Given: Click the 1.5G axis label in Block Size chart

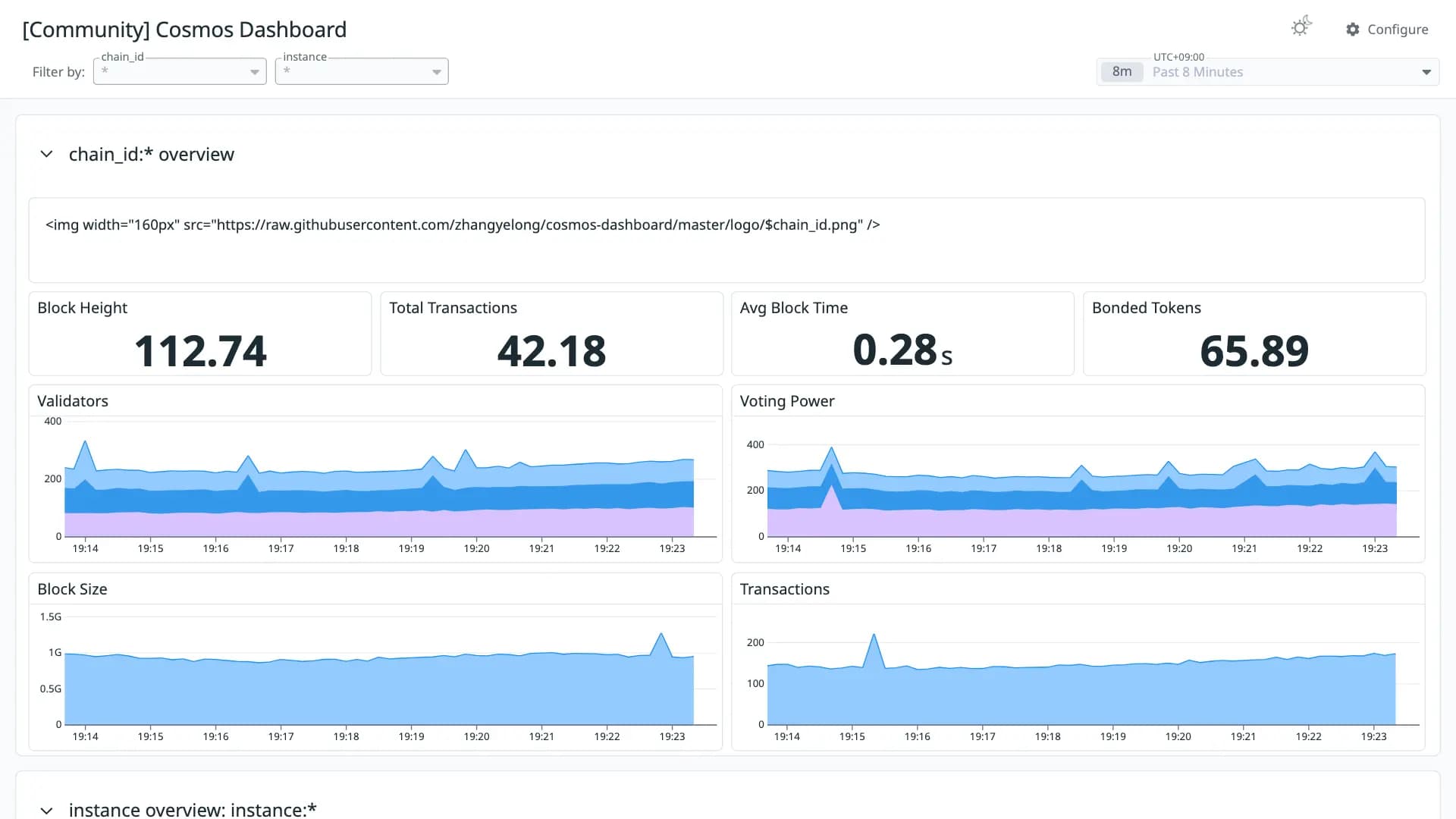Looking at the screenshot, I should [x=51, y=617].
